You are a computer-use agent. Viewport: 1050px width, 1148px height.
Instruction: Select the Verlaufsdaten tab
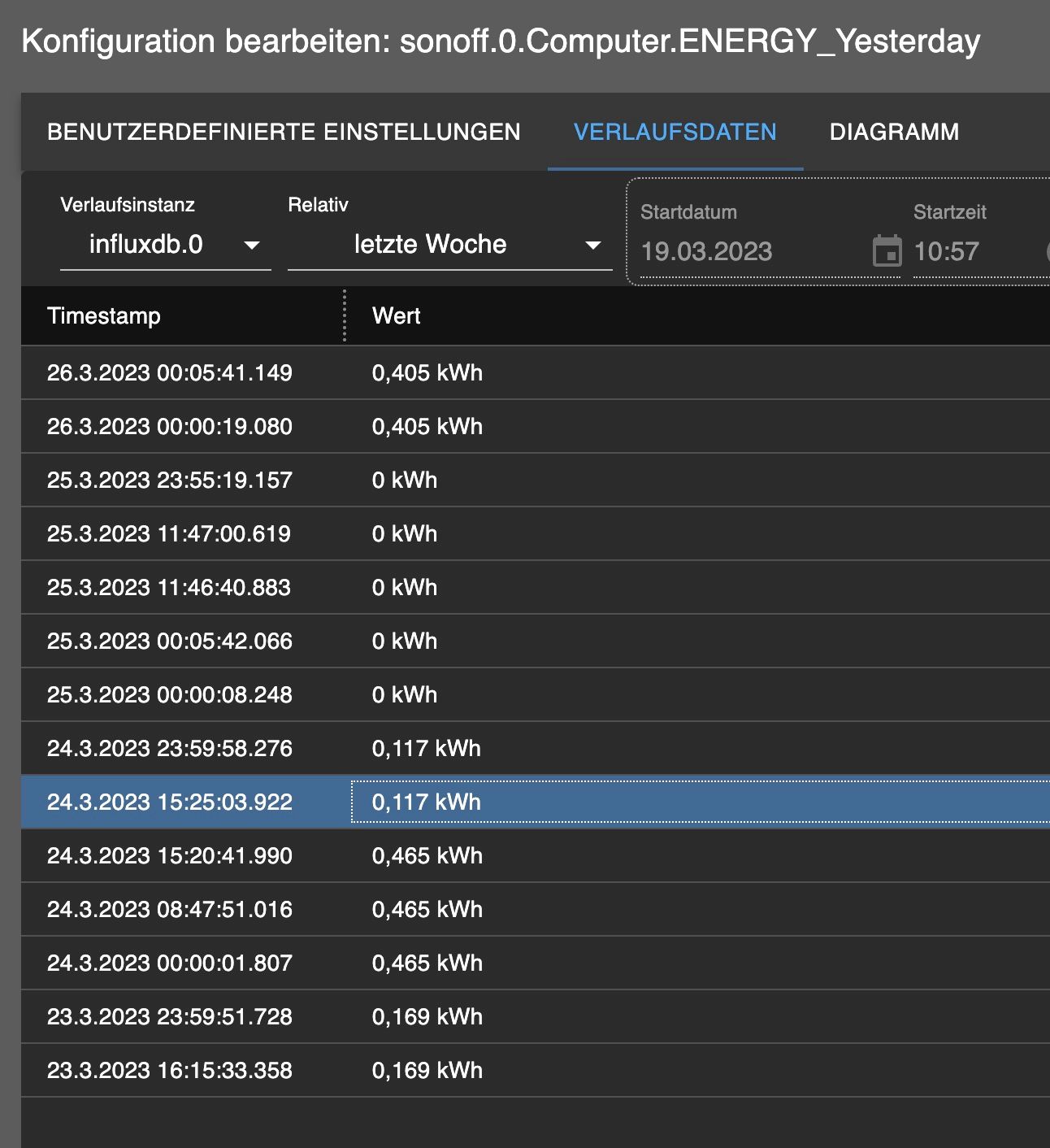[x=675, y=132]
